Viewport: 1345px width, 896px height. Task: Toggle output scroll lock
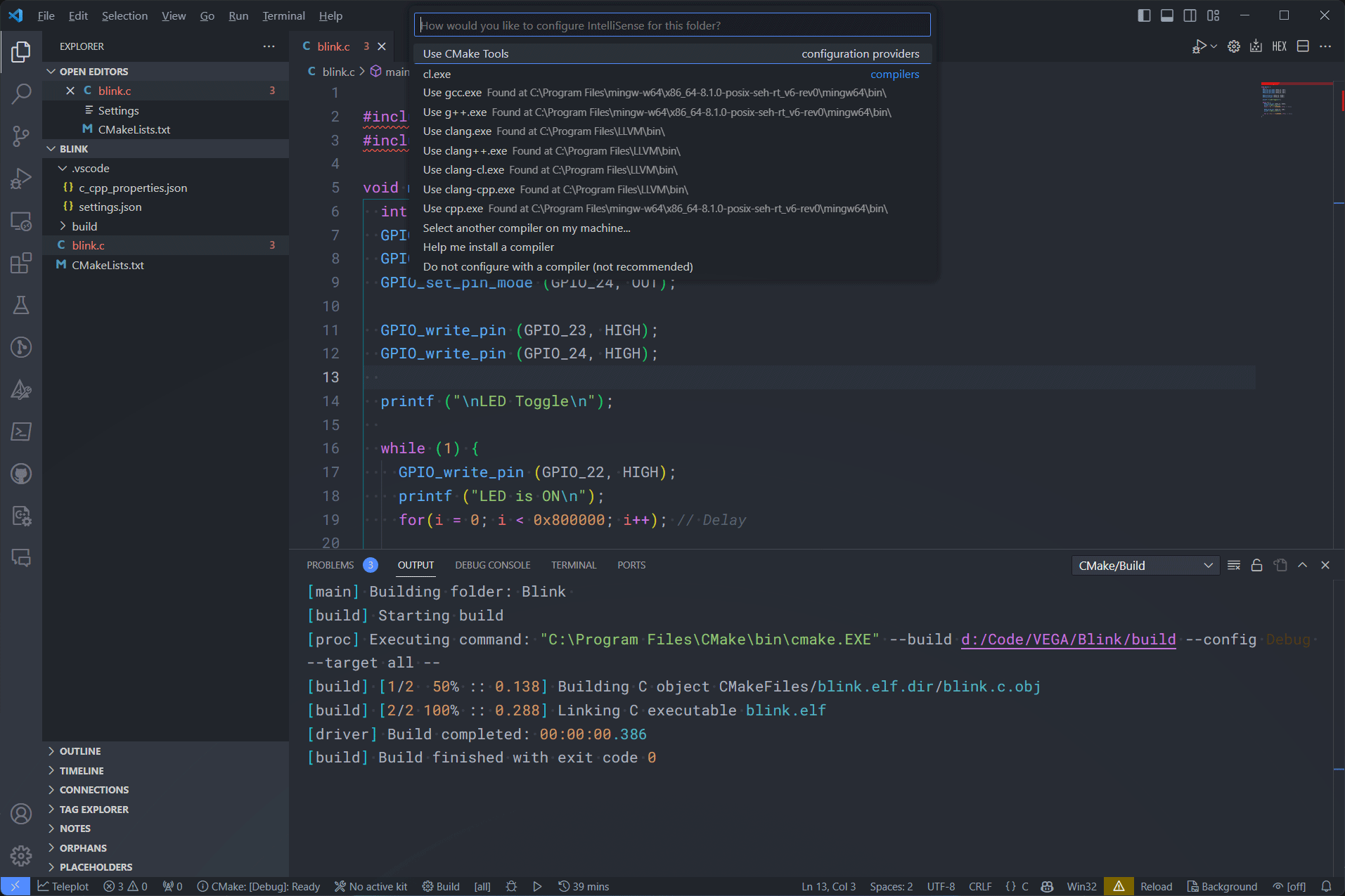pyautogui.click(x=1256, y=565)
